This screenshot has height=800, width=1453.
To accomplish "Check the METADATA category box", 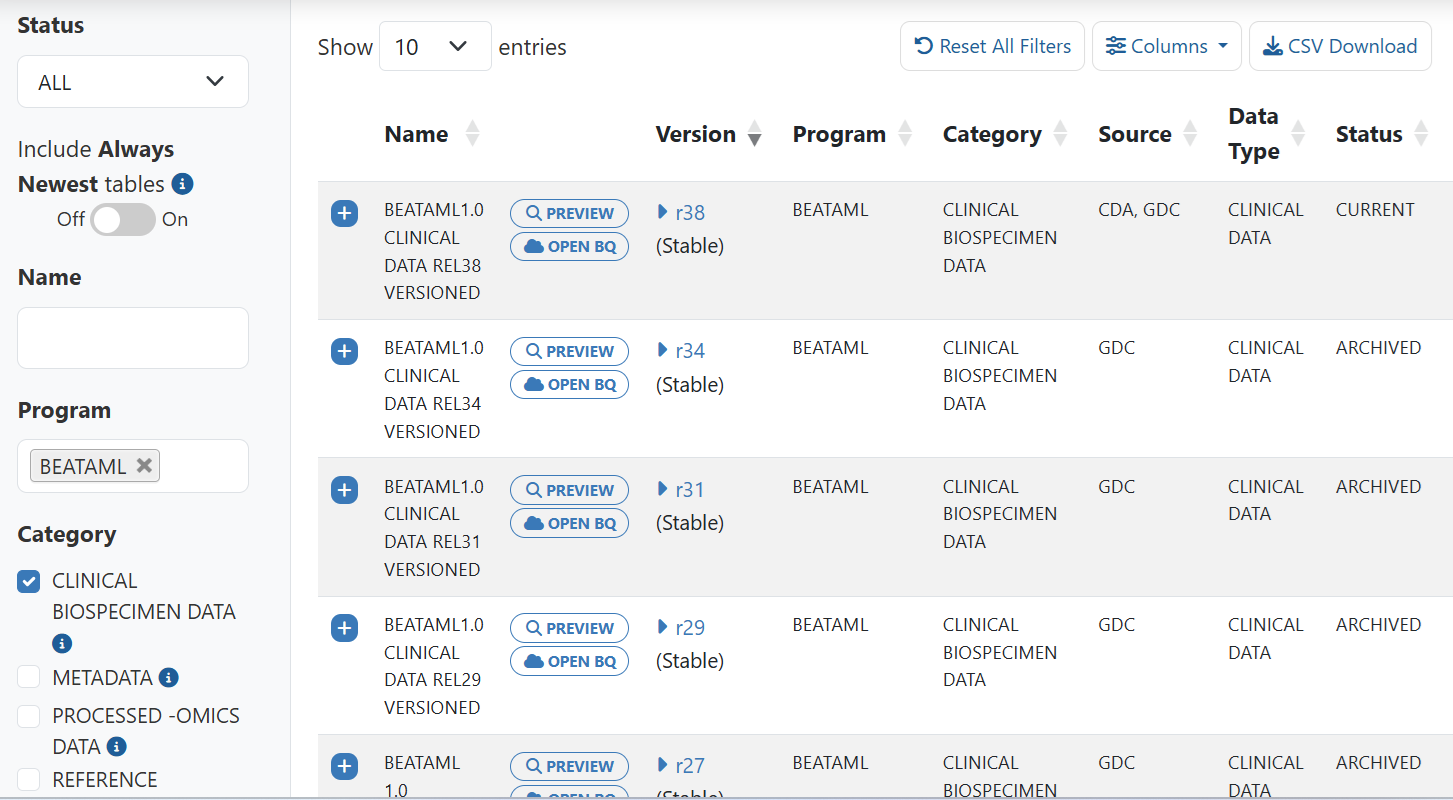I will (29, 678).
